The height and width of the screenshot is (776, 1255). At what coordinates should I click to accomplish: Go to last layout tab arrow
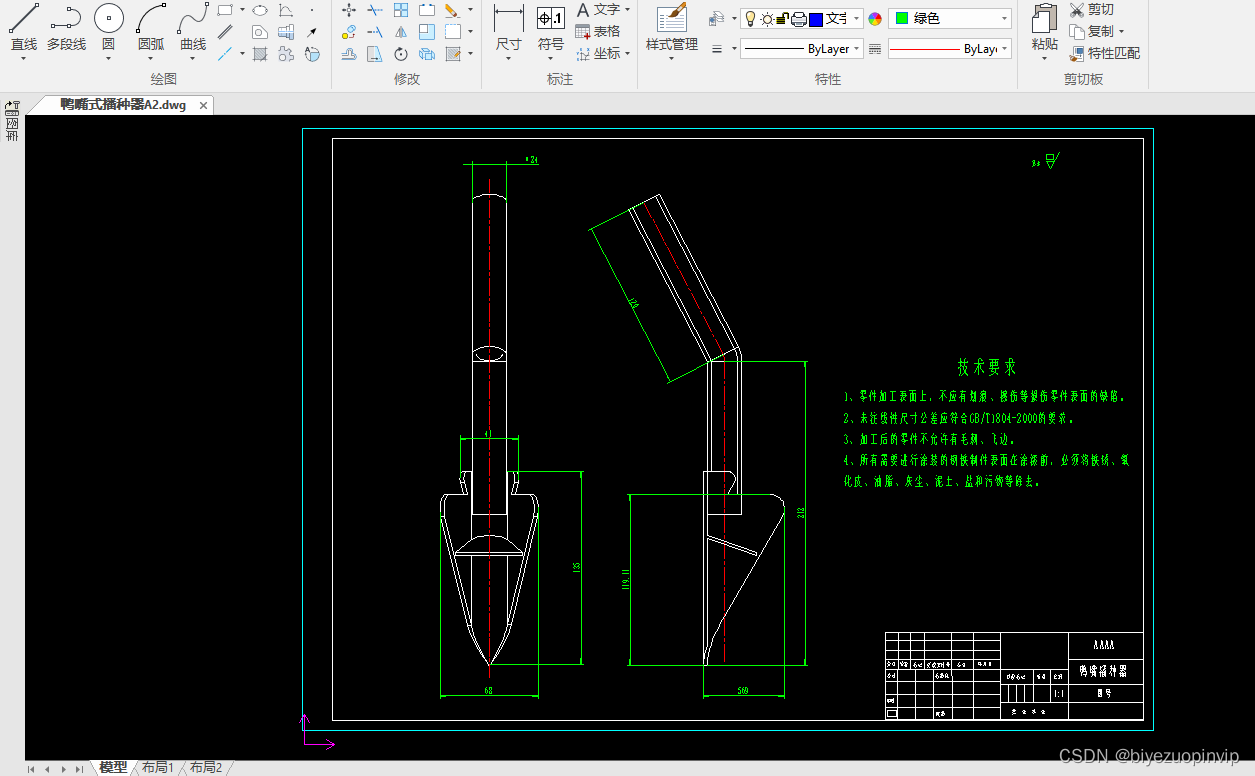(79, 769)
